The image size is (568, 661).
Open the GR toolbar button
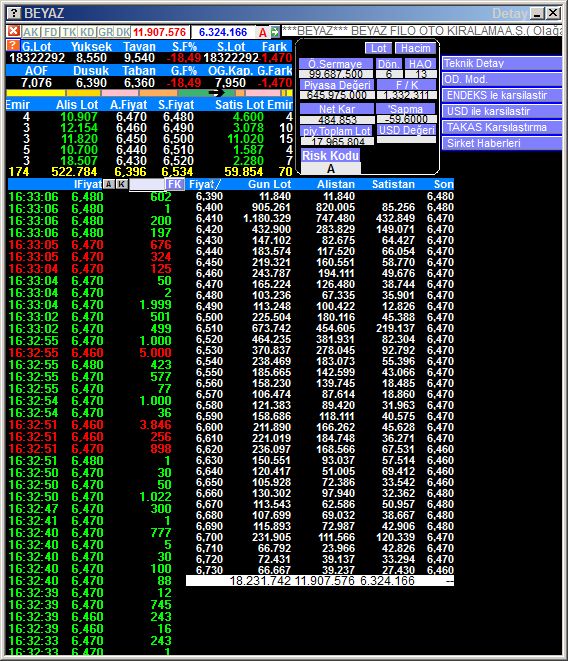(105, 32)
